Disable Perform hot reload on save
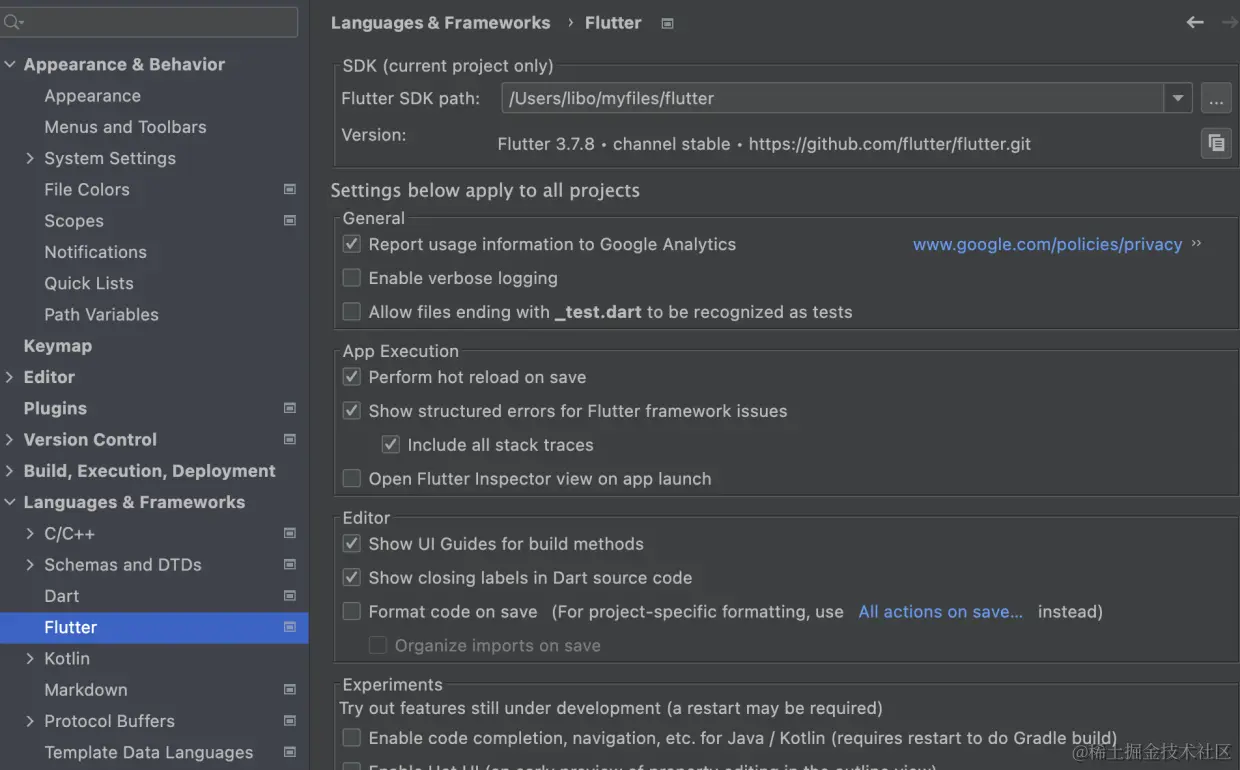Image resolution: width=1240 pixels, height=770 pixels. (x=352, y=377)
